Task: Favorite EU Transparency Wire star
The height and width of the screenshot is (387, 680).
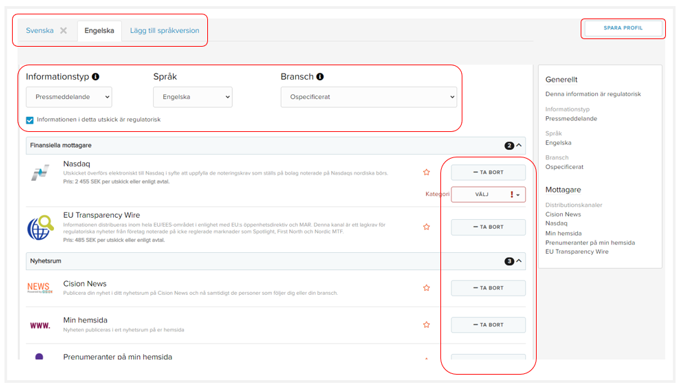Action: click(x=426, y=227)
